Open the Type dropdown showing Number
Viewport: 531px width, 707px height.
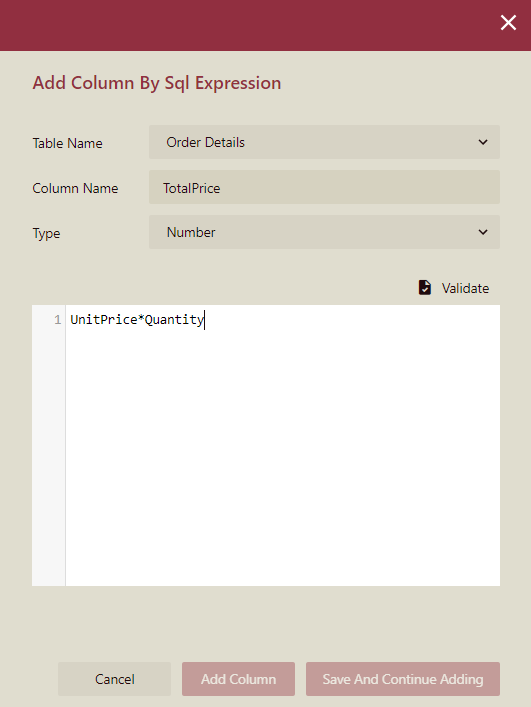tap(324, 232)
